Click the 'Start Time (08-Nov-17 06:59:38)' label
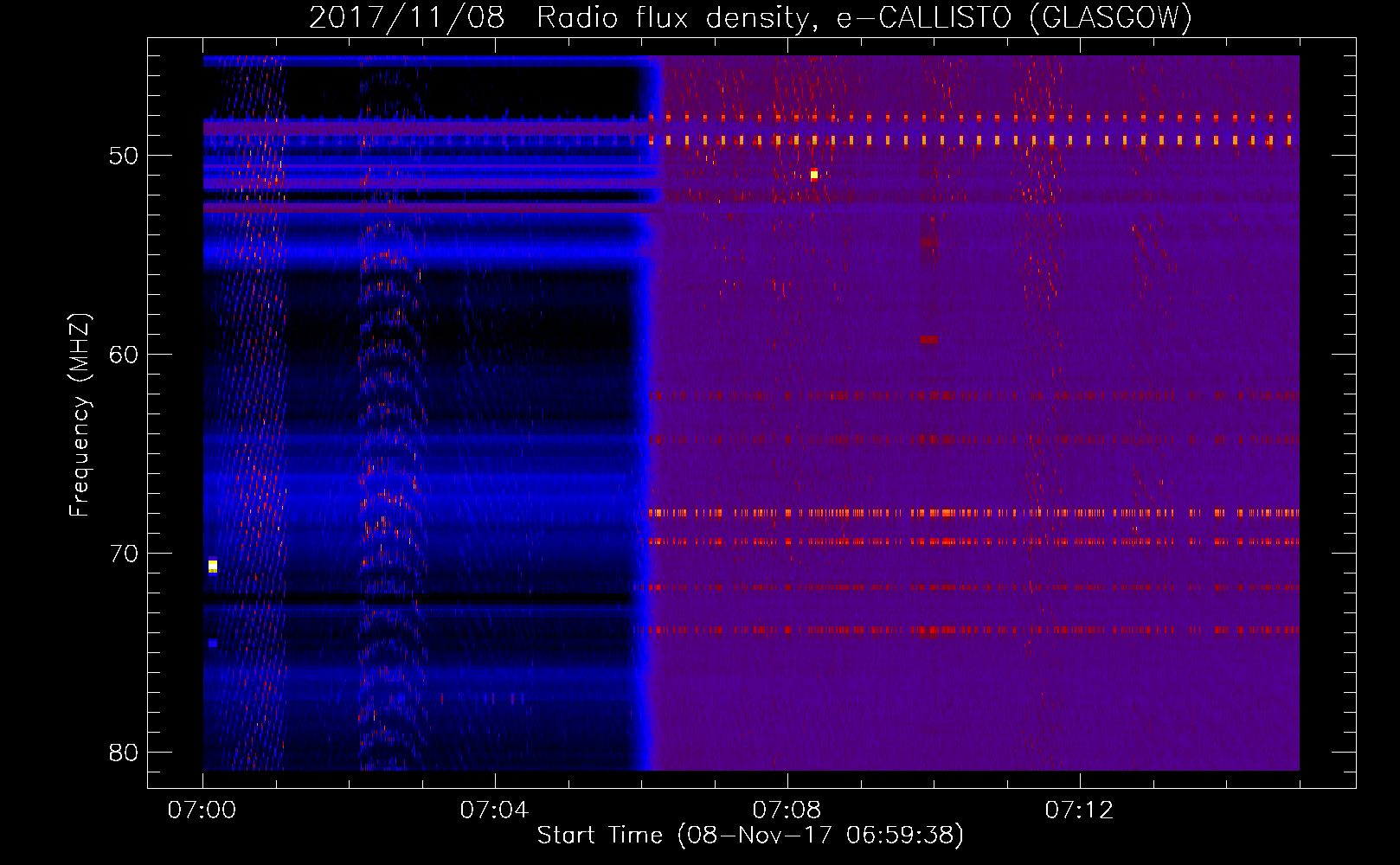The image size is (1400, 865). [750, 836]
